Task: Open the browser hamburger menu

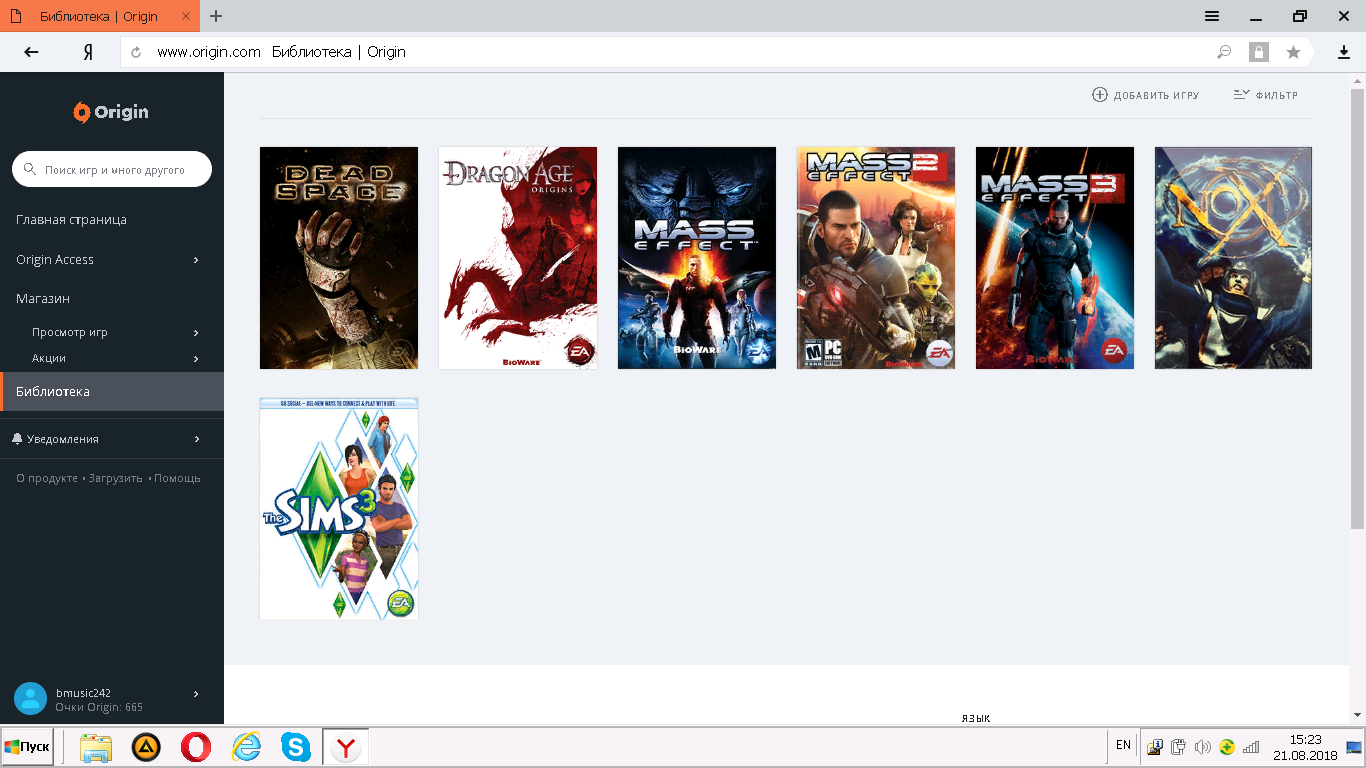Action: pyautogui.click(x=1212, y=16)
